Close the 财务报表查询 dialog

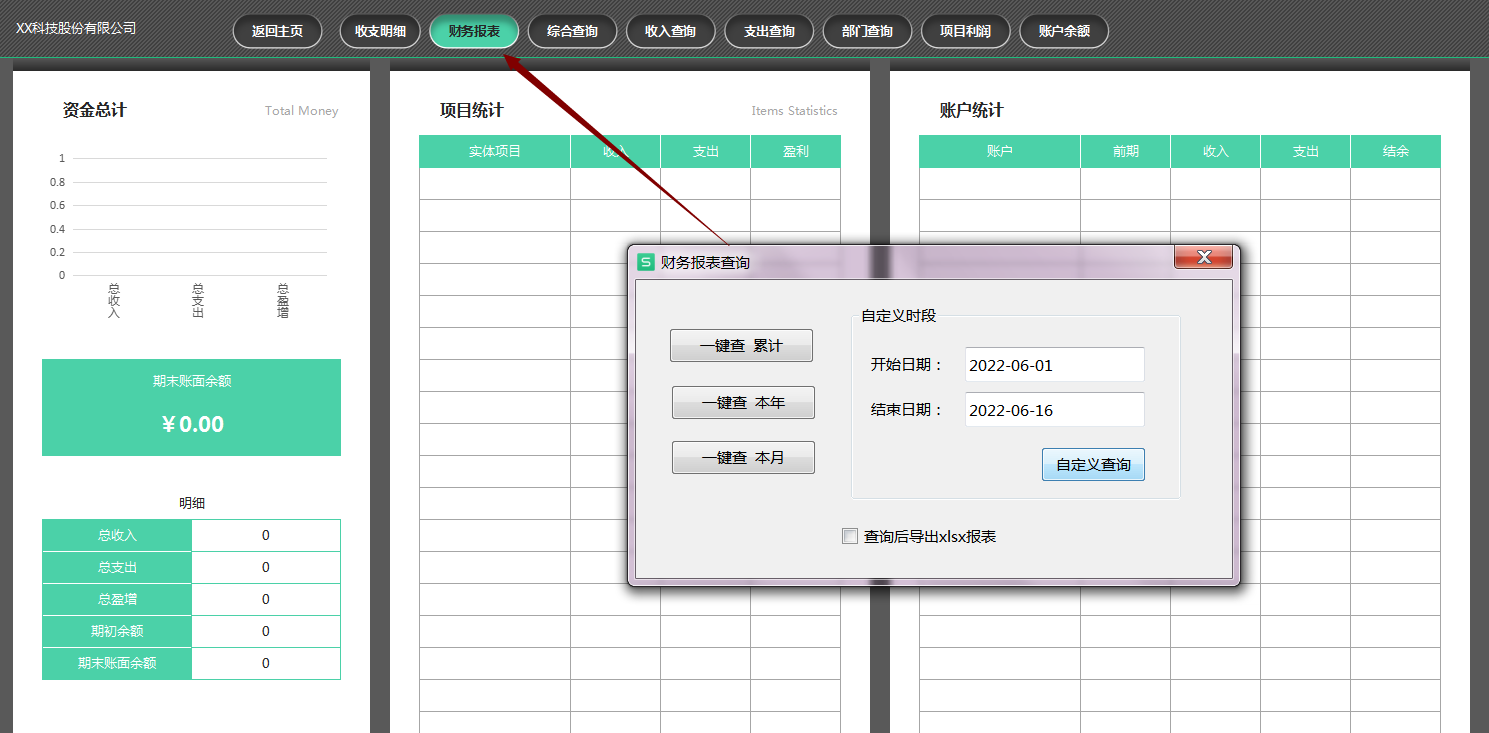tap(1203, 258)
